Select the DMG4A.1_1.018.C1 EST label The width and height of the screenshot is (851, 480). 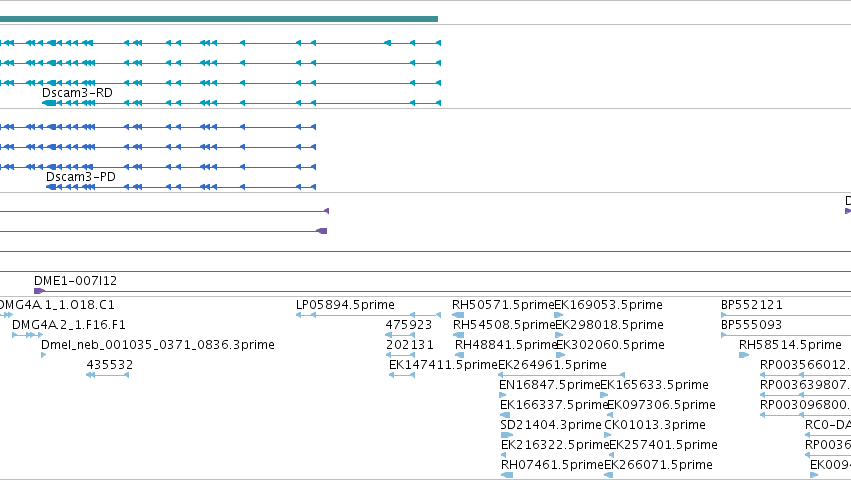coord(57,305)
